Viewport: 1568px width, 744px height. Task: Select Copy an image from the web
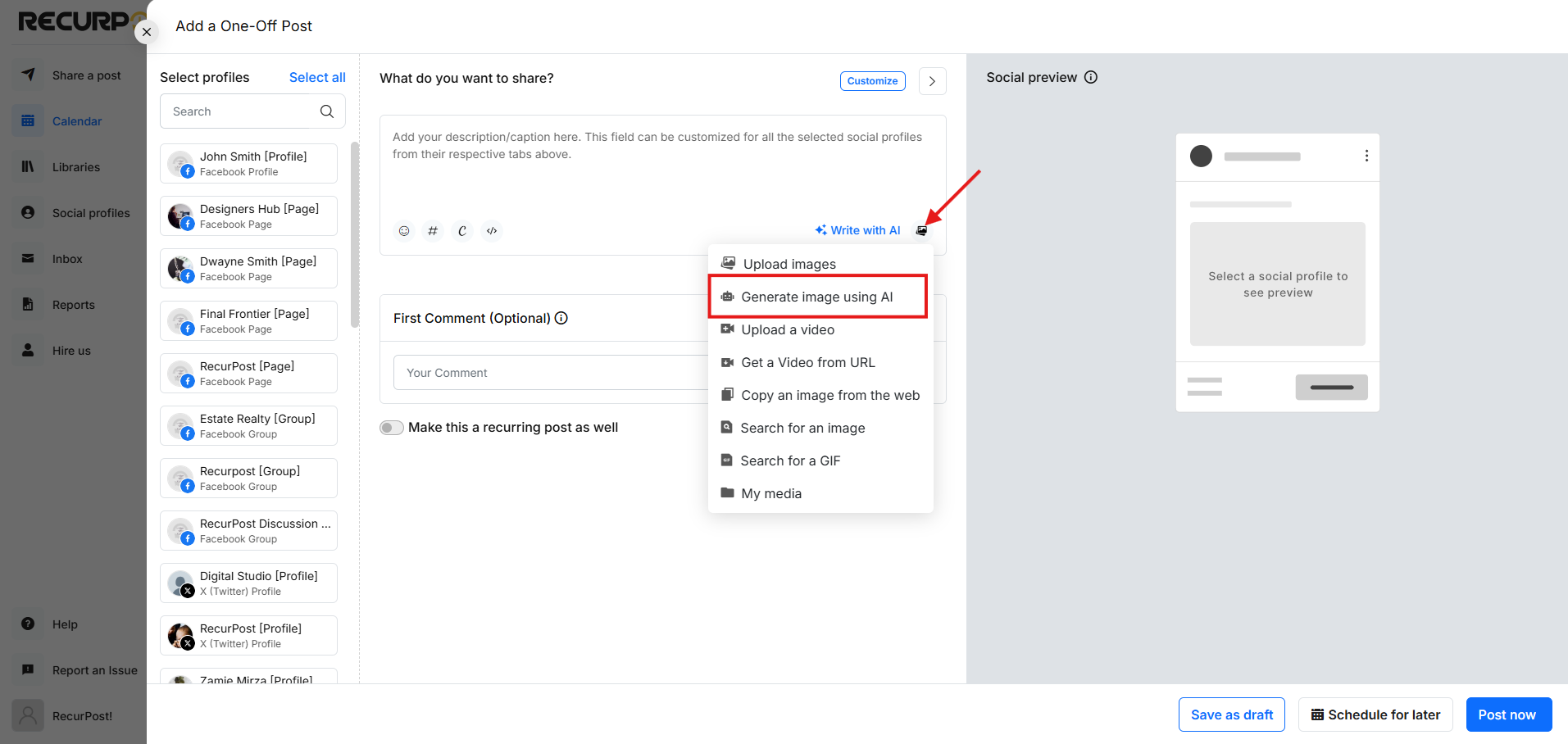click(x=820, y=395)
